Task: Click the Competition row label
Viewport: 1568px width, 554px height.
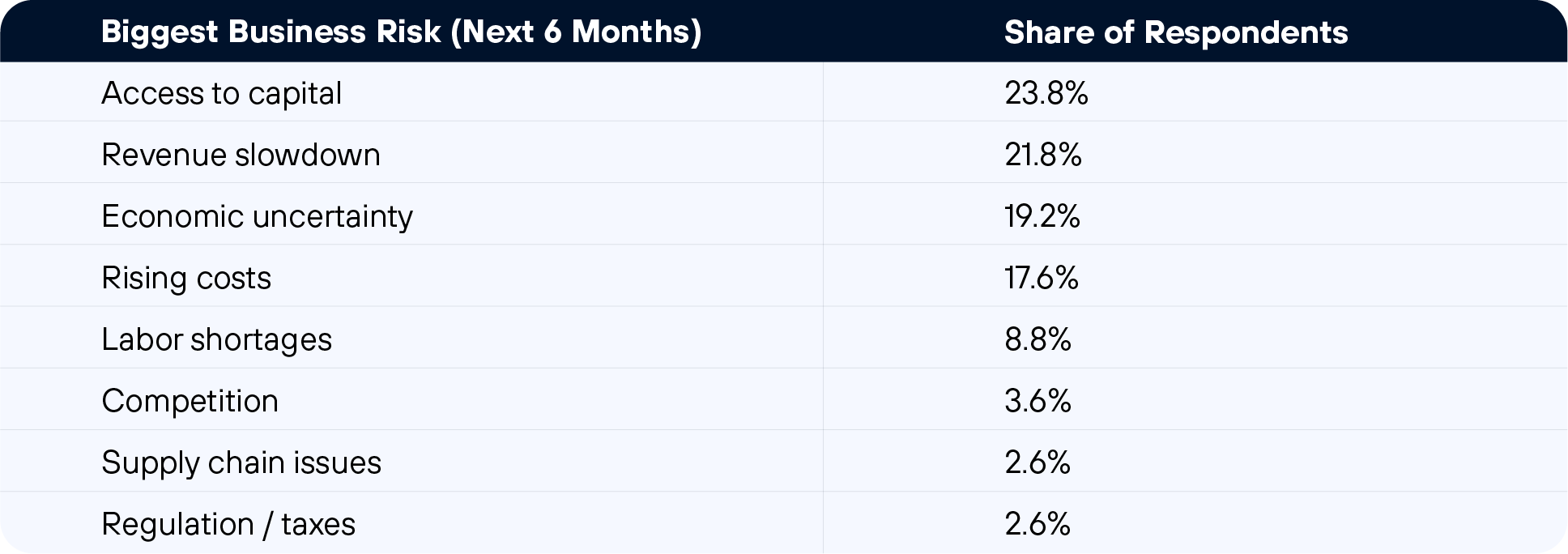Action: point(190,401)
